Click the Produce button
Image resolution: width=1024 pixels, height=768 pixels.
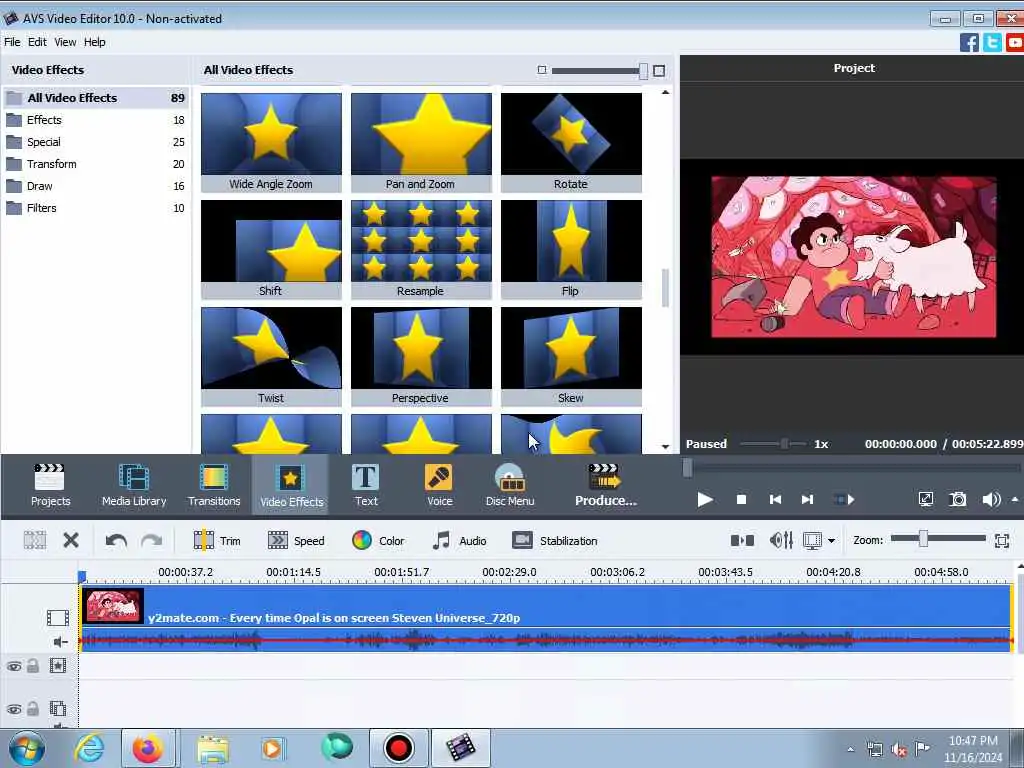(x=605, y=485)
